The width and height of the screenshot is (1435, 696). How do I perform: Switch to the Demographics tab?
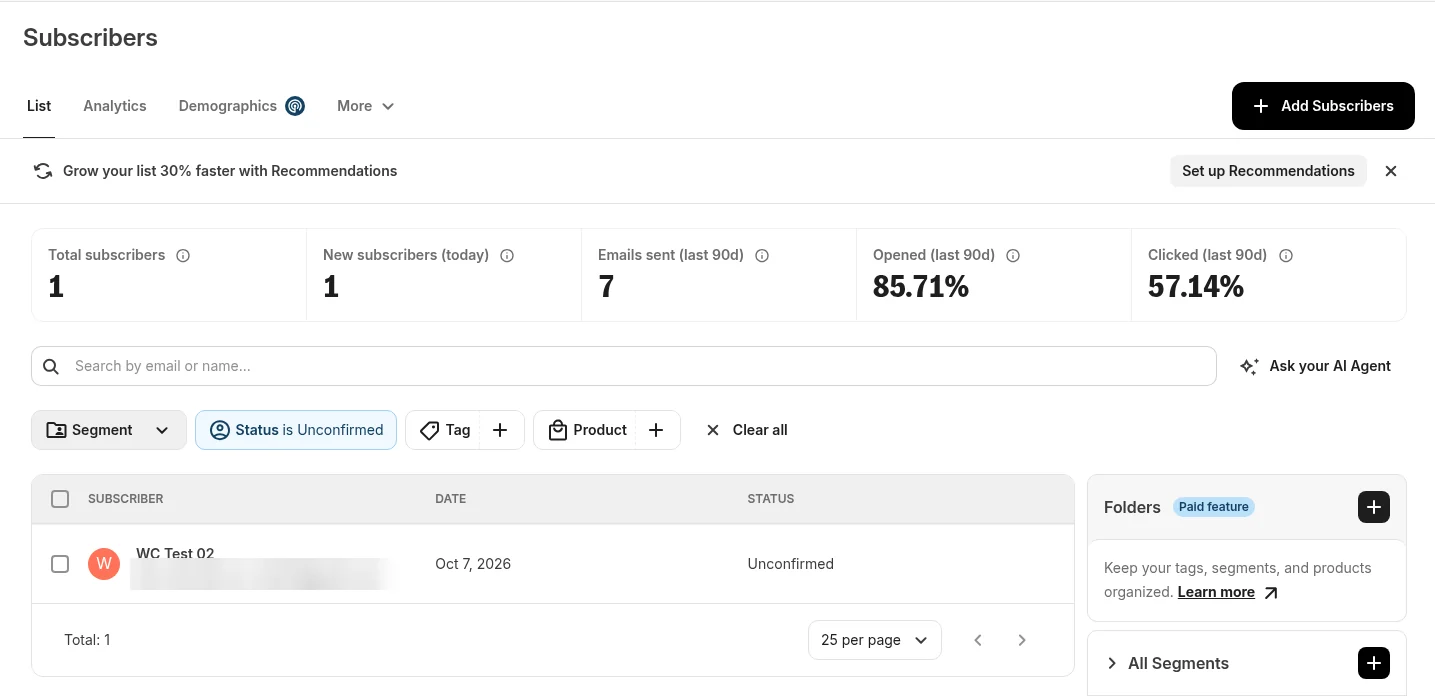(228, 106)
